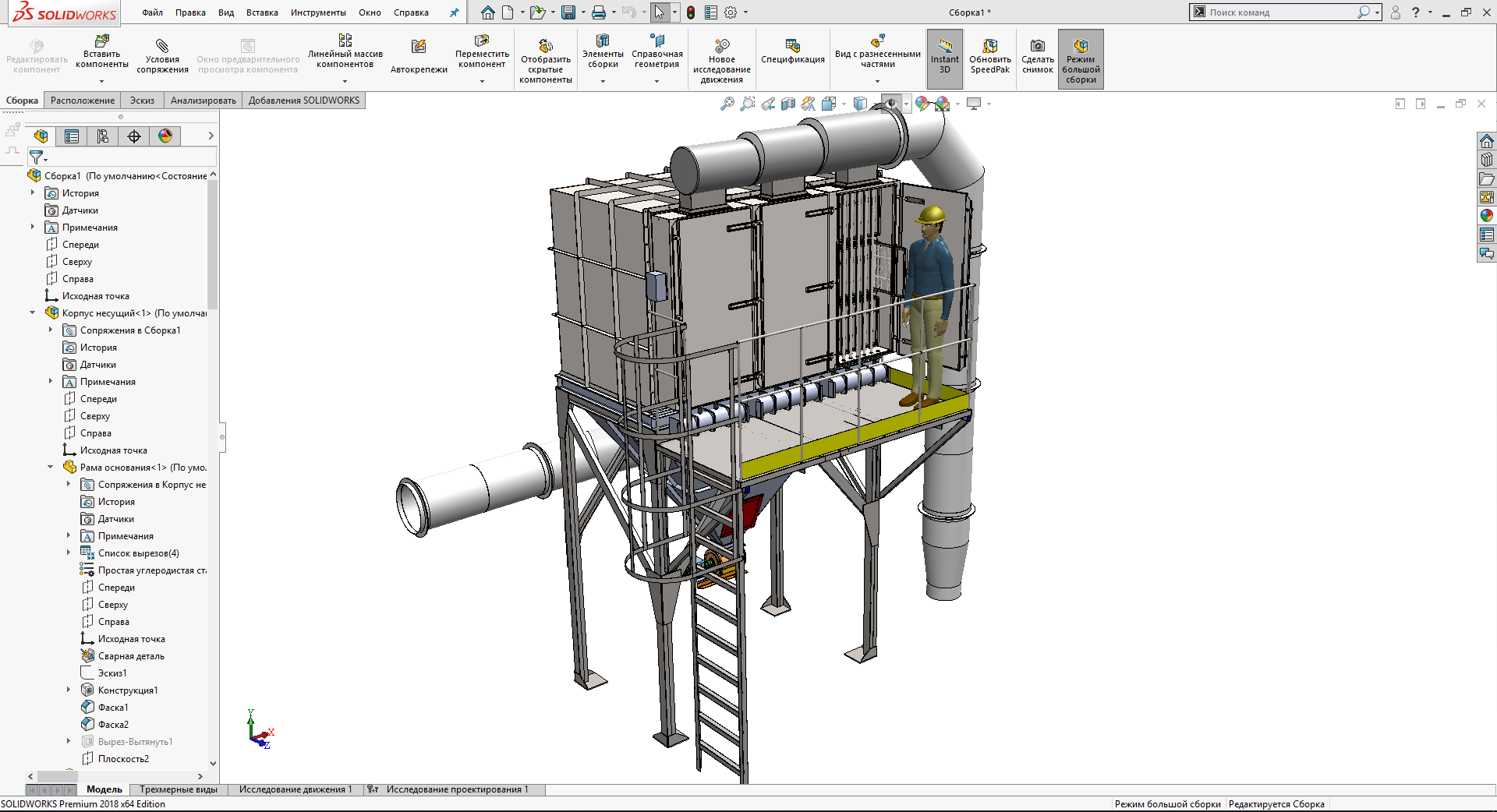Select Фаска1 feature in tree
This screenshot has width=1497, height=812.
point(113,708)
